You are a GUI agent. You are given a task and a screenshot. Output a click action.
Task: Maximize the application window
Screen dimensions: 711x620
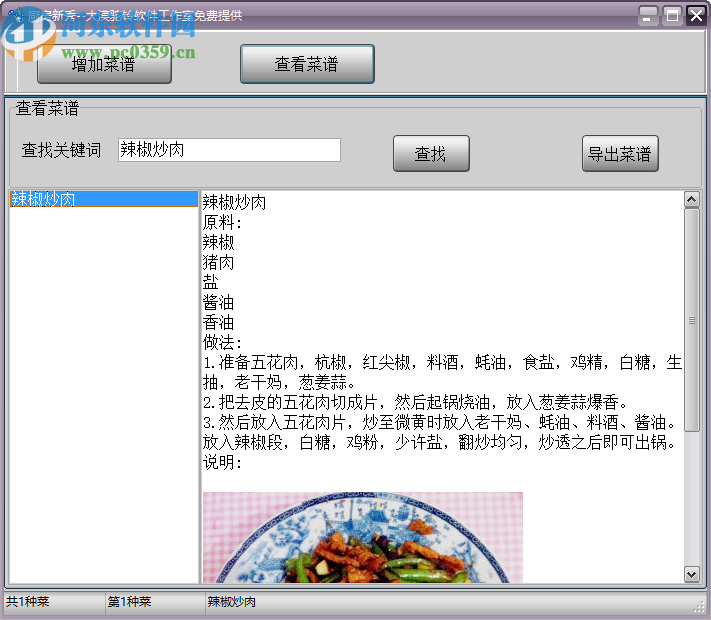coord(672,16)
